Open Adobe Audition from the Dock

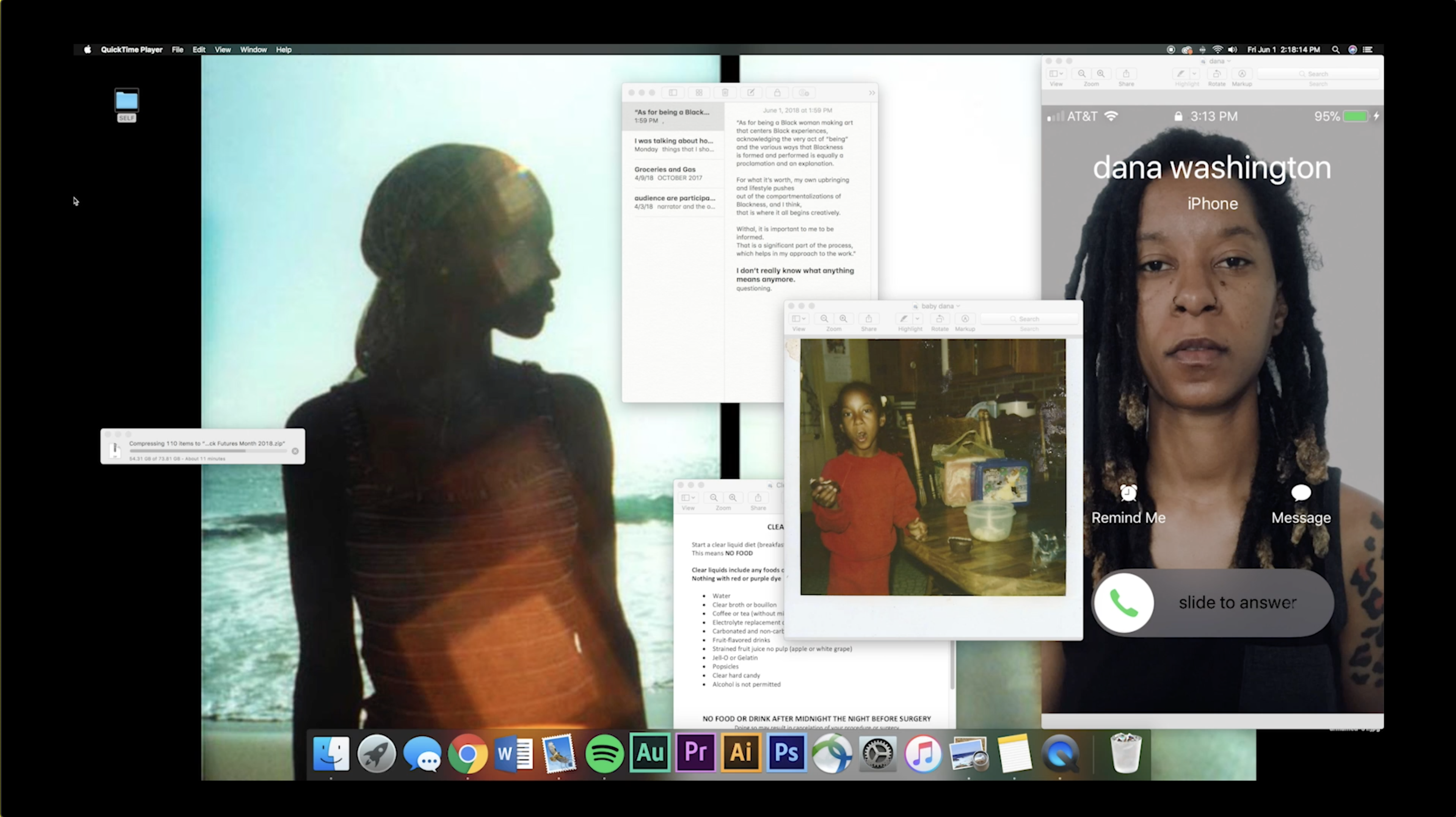(650, 753)
